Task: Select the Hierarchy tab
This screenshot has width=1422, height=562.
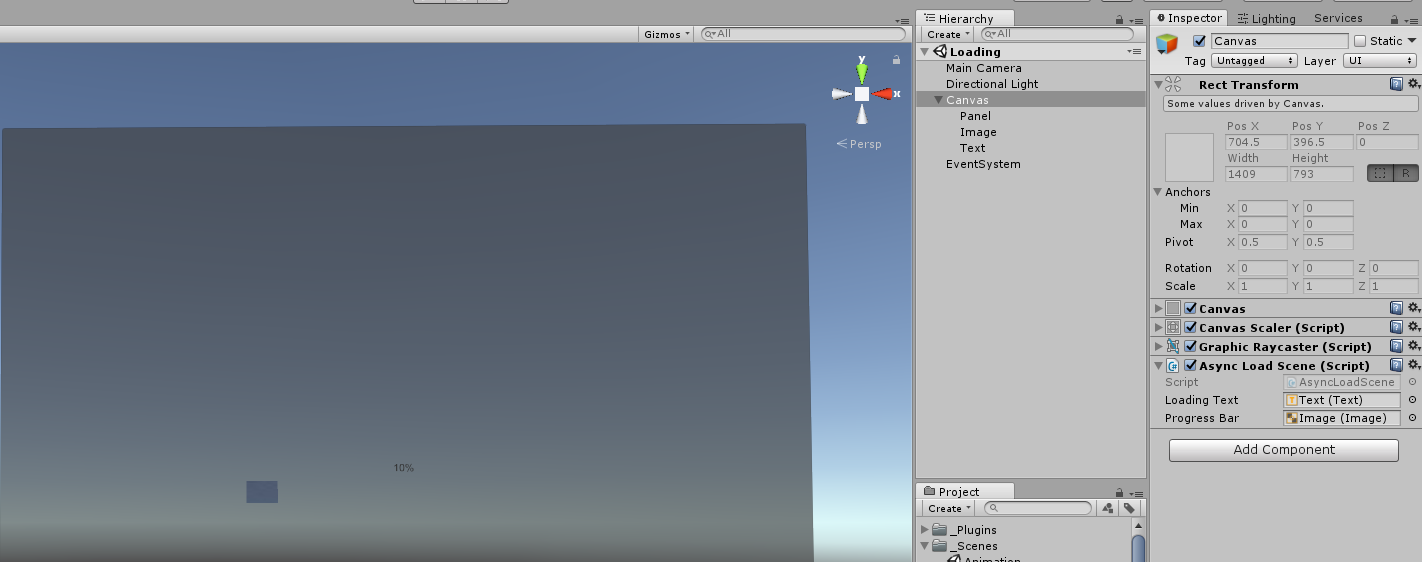Action: click(965, 18)
